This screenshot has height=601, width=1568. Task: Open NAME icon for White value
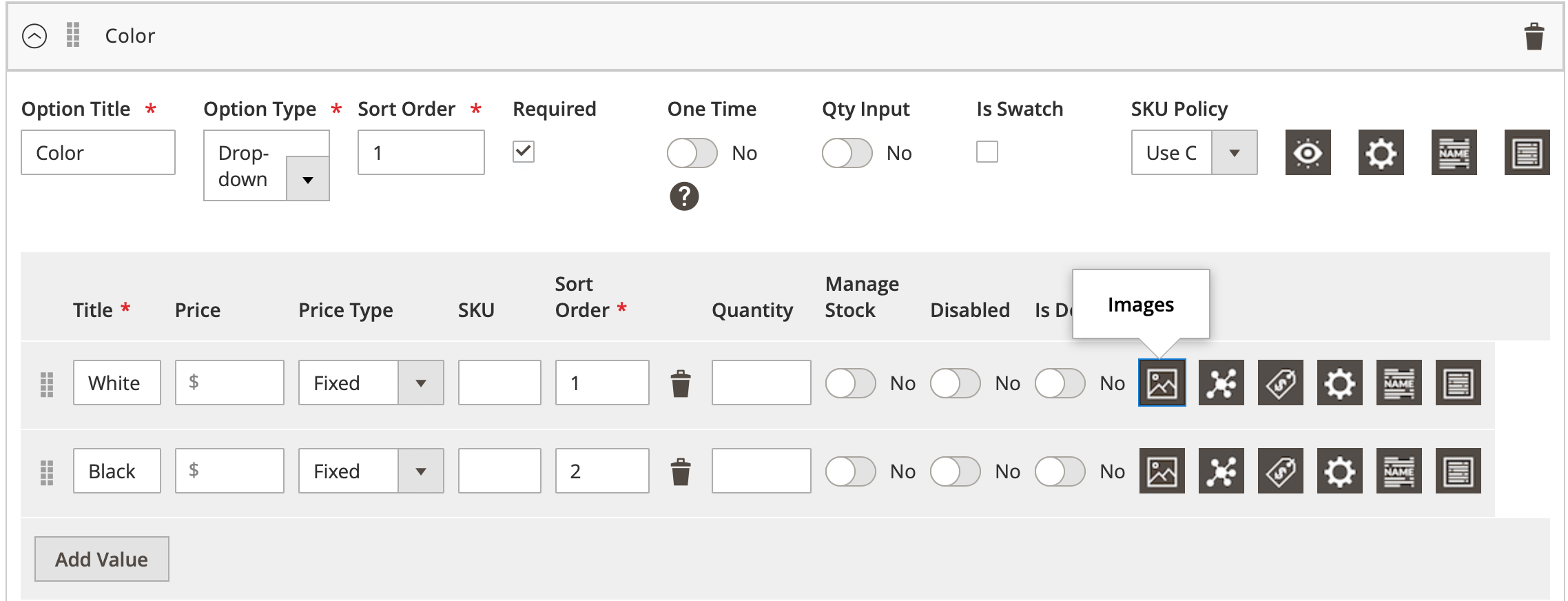(1399, 383)
